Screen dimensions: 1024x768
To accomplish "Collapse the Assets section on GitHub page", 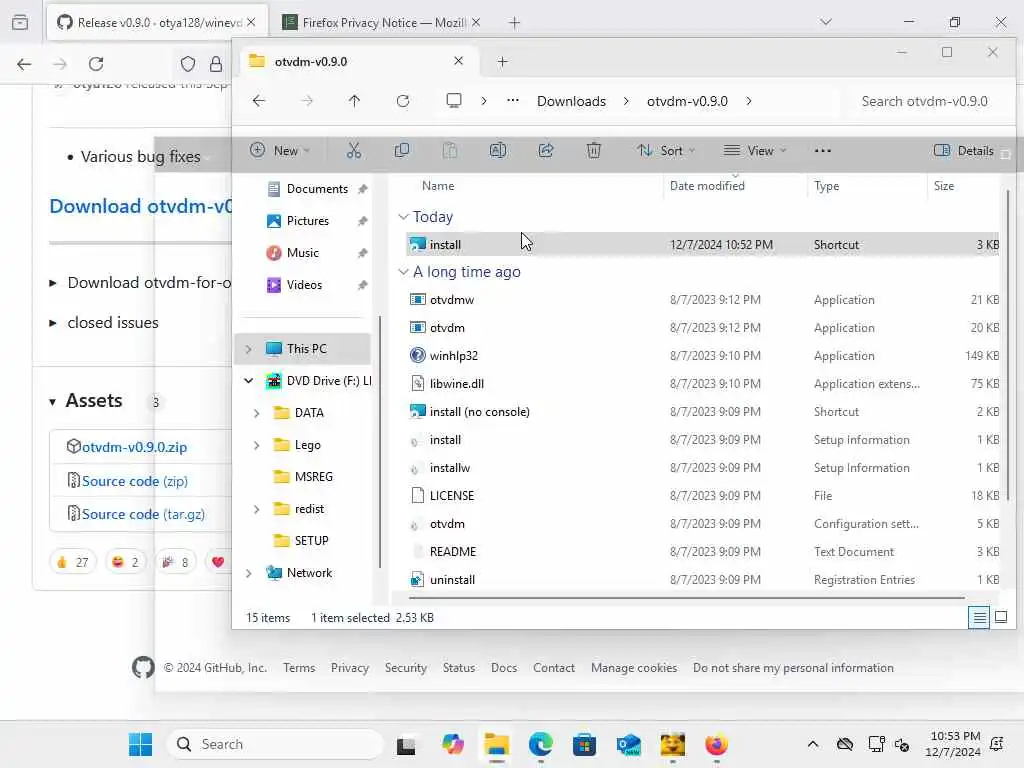I will (85, 401).
